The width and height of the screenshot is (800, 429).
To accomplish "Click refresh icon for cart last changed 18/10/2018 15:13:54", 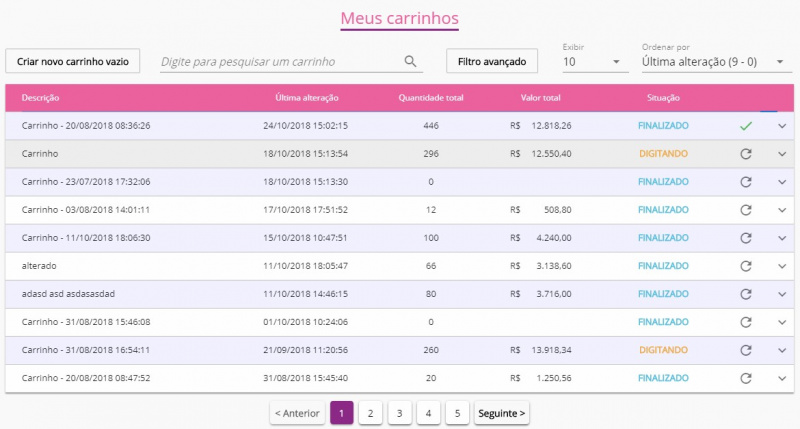I will tap(746, 154).
